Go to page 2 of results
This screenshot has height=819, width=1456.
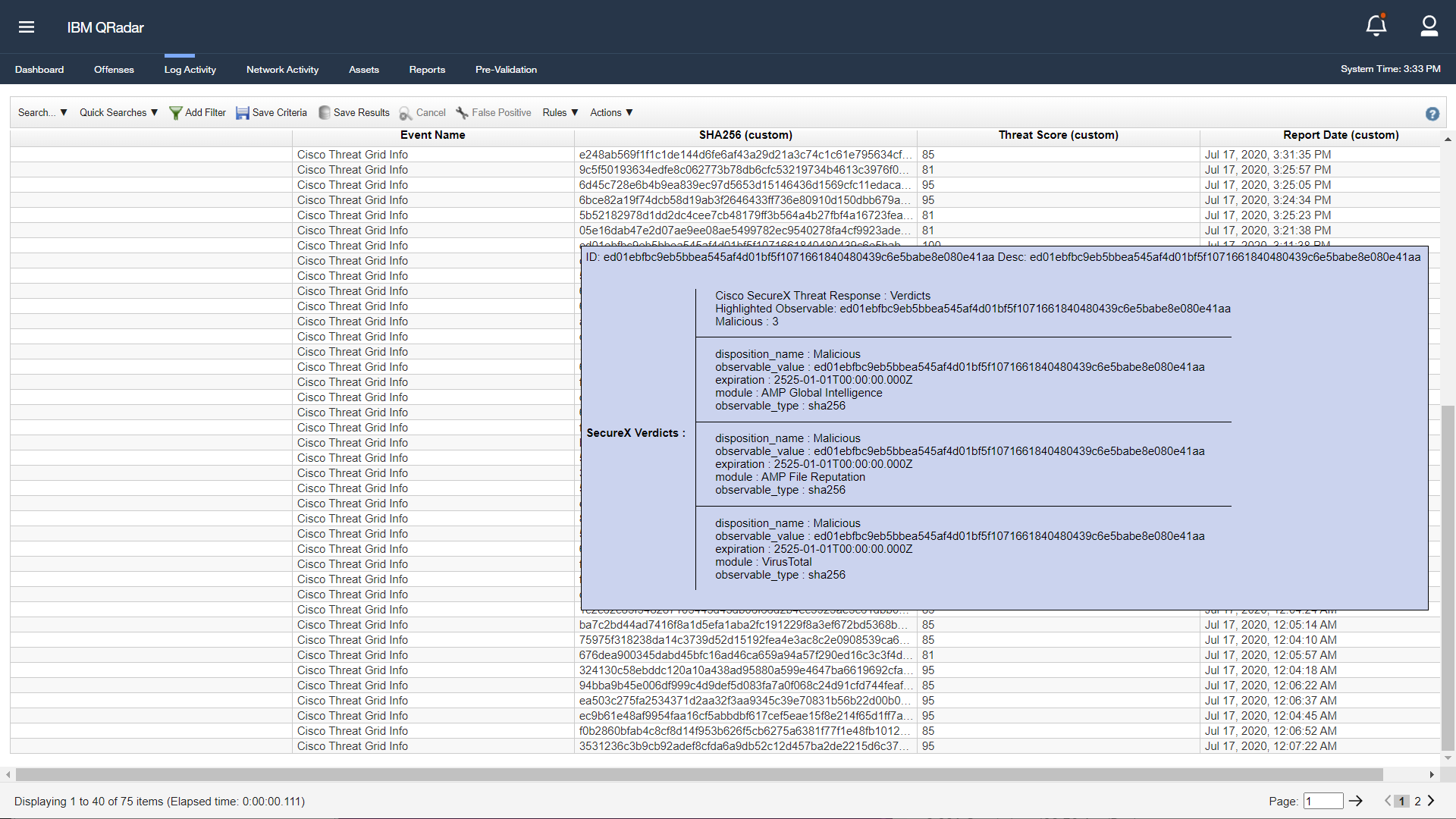click(x=1417, y=802)
